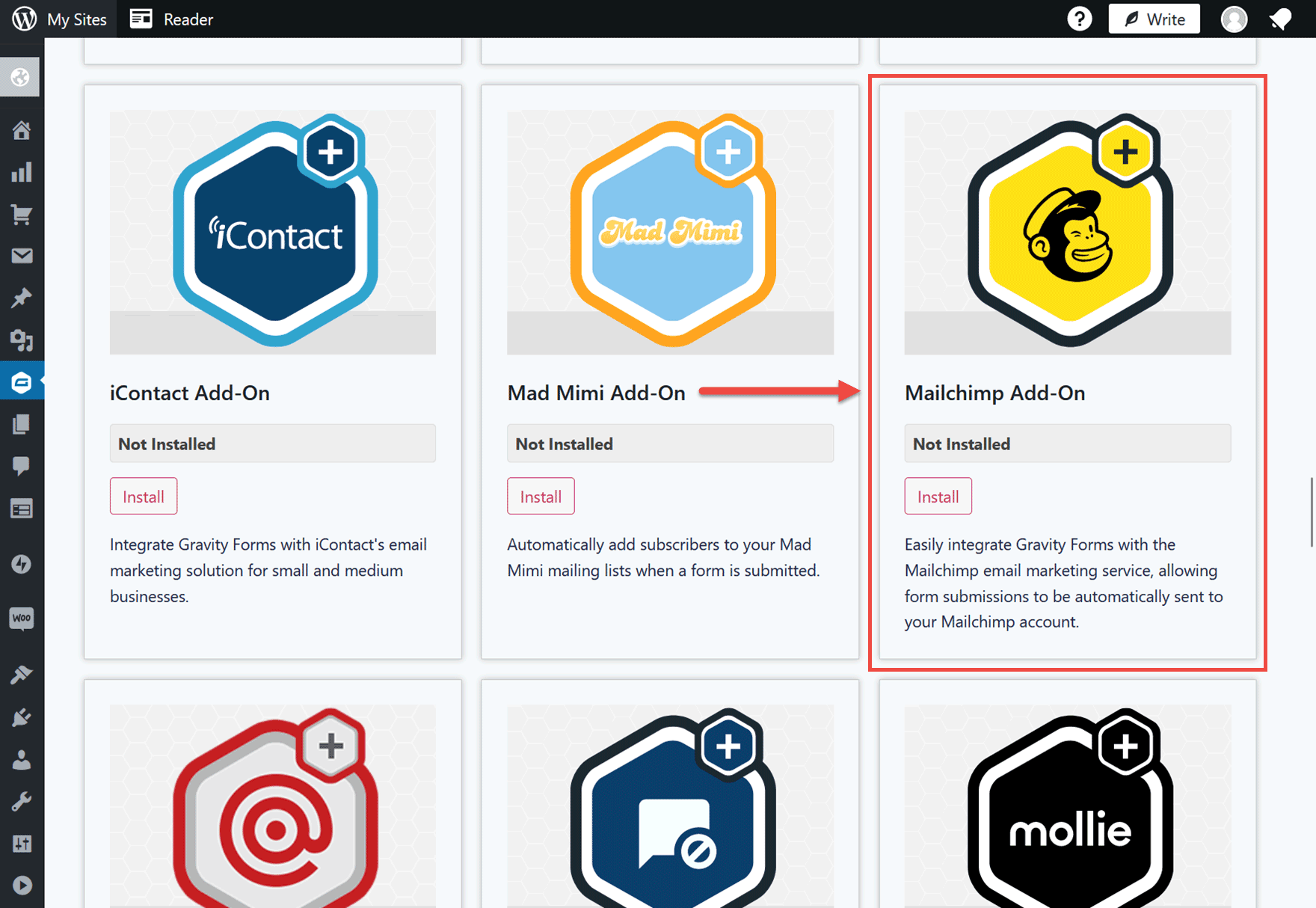Click the WordPress logo in top bar
1316x908 pixels.
tap(24, 19)
